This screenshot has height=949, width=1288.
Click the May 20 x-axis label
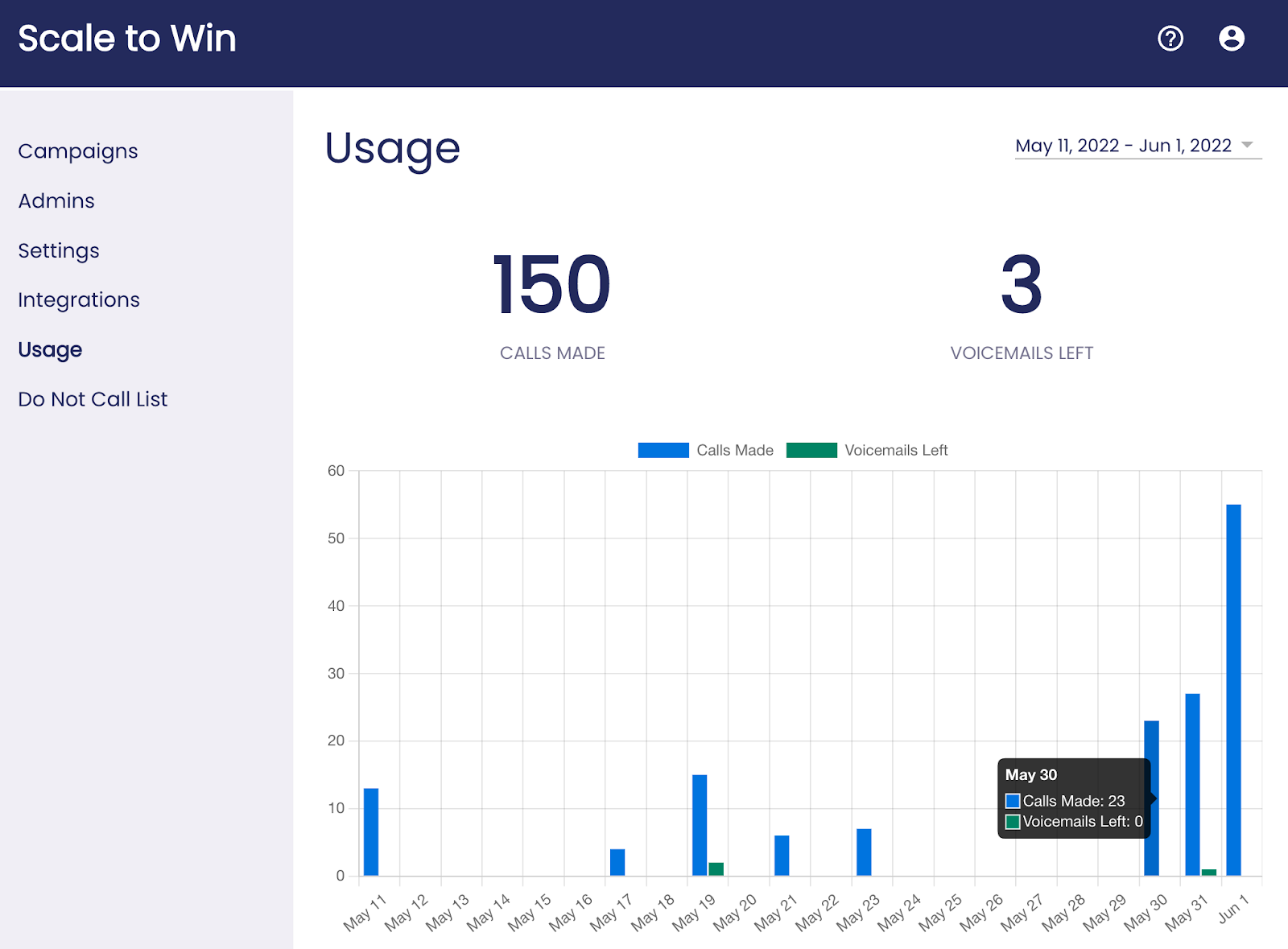(x=735, y=913)
